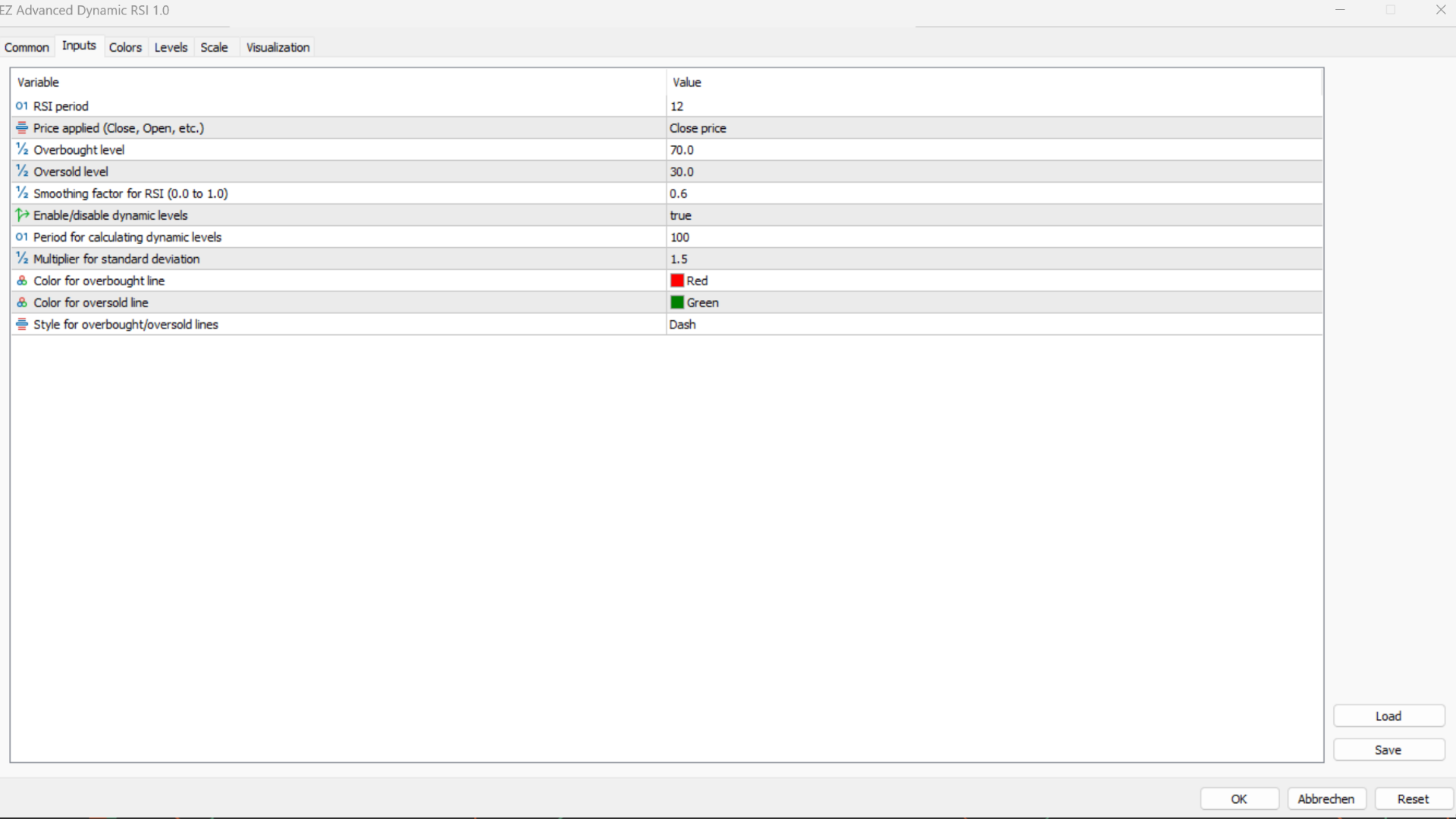This screenshot has height=819, width=1456.
Task: Click the list icon next to Price applied
Action: point(21,127)
